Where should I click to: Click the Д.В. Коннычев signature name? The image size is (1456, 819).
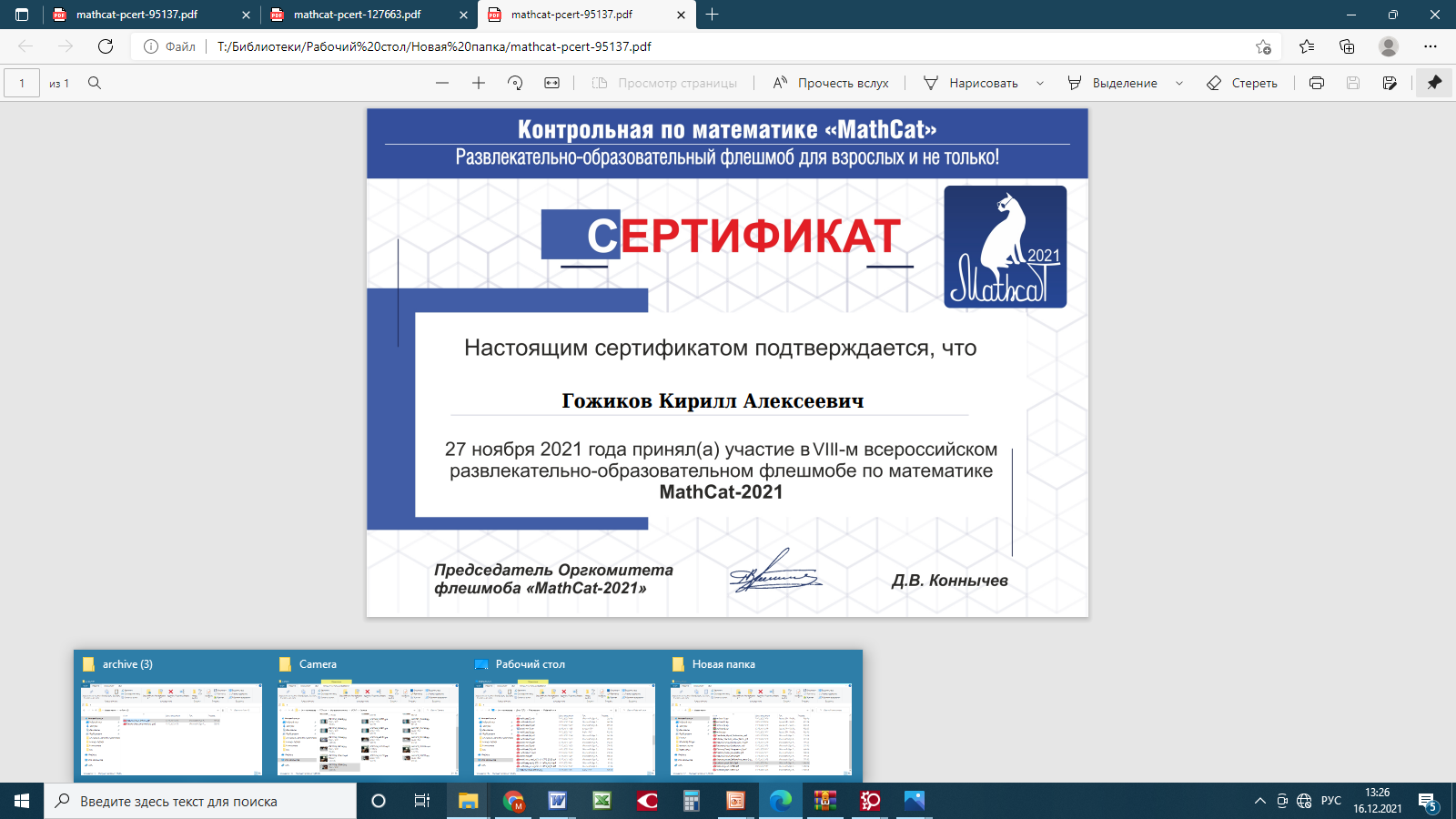click(950, 581)
